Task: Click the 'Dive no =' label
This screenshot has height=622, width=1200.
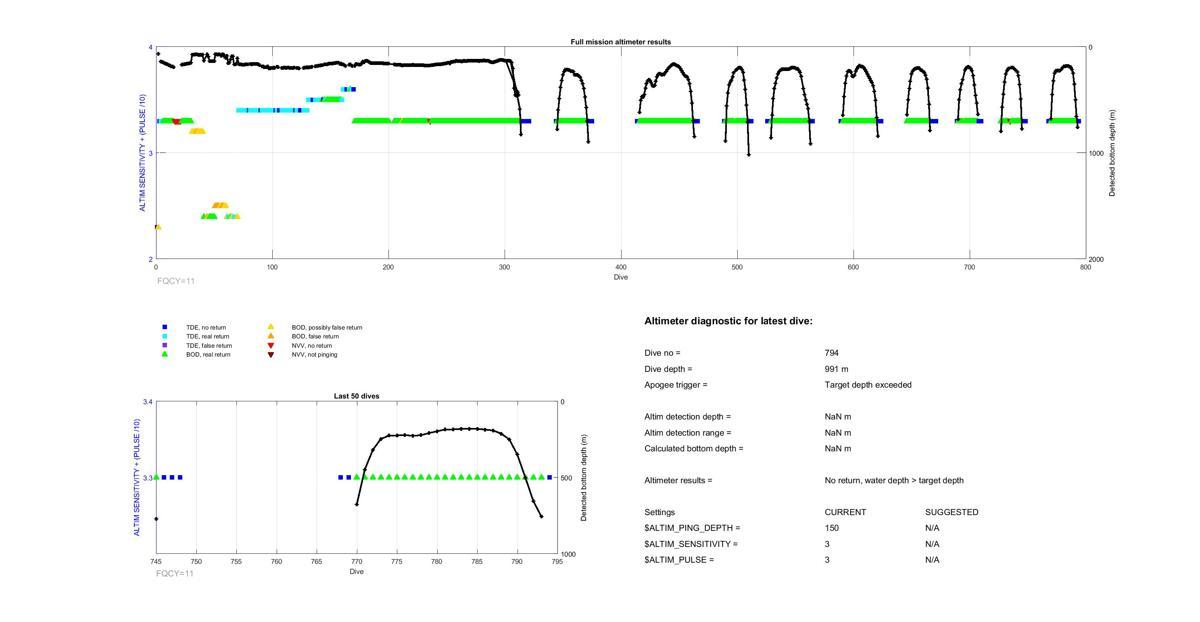Action: pyautogui.click(x=662, y=353)
